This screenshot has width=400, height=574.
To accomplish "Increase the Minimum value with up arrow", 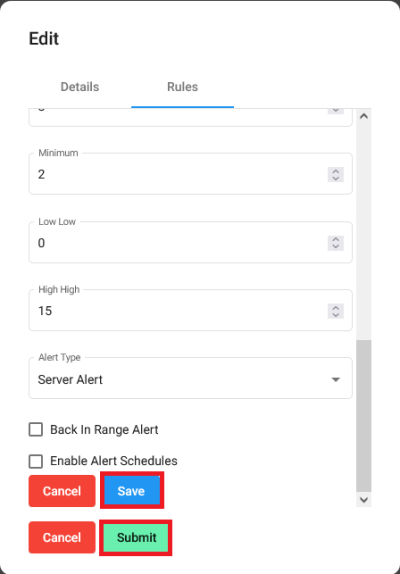I will point(336,171).
